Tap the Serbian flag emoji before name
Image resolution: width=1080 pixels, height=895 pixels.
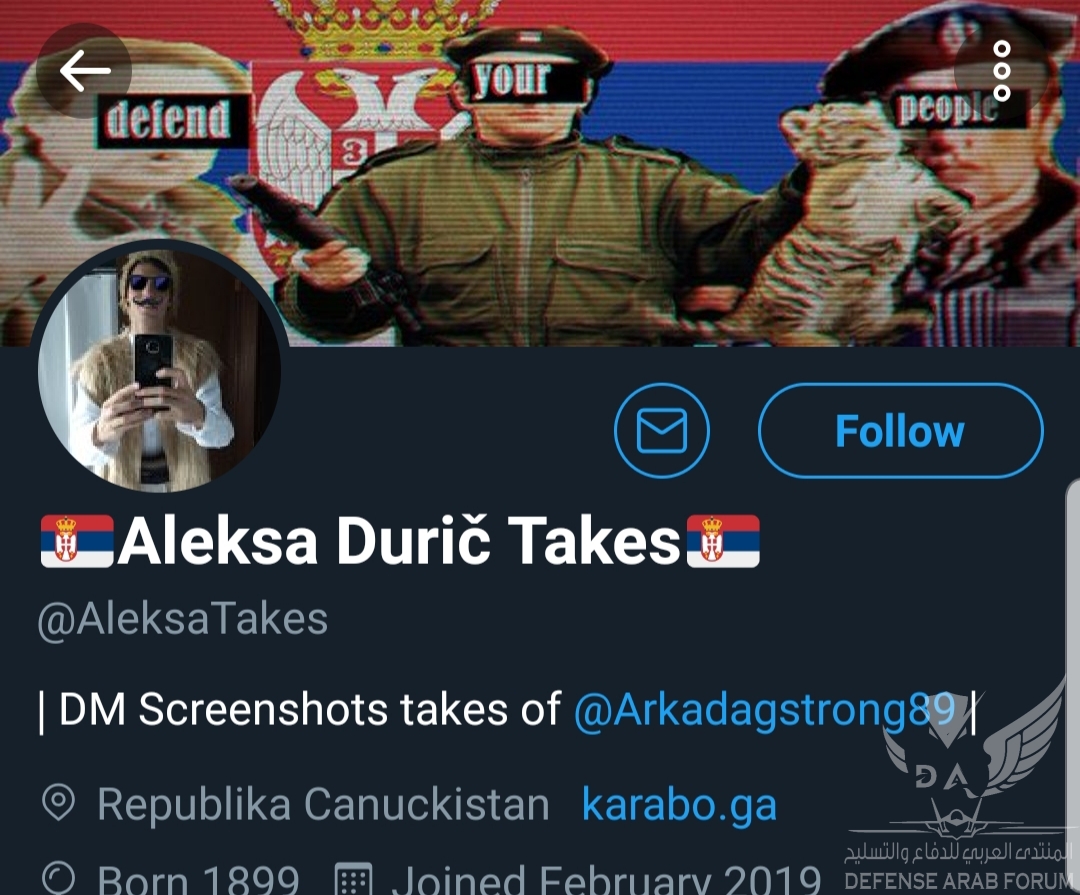point(76,541)
